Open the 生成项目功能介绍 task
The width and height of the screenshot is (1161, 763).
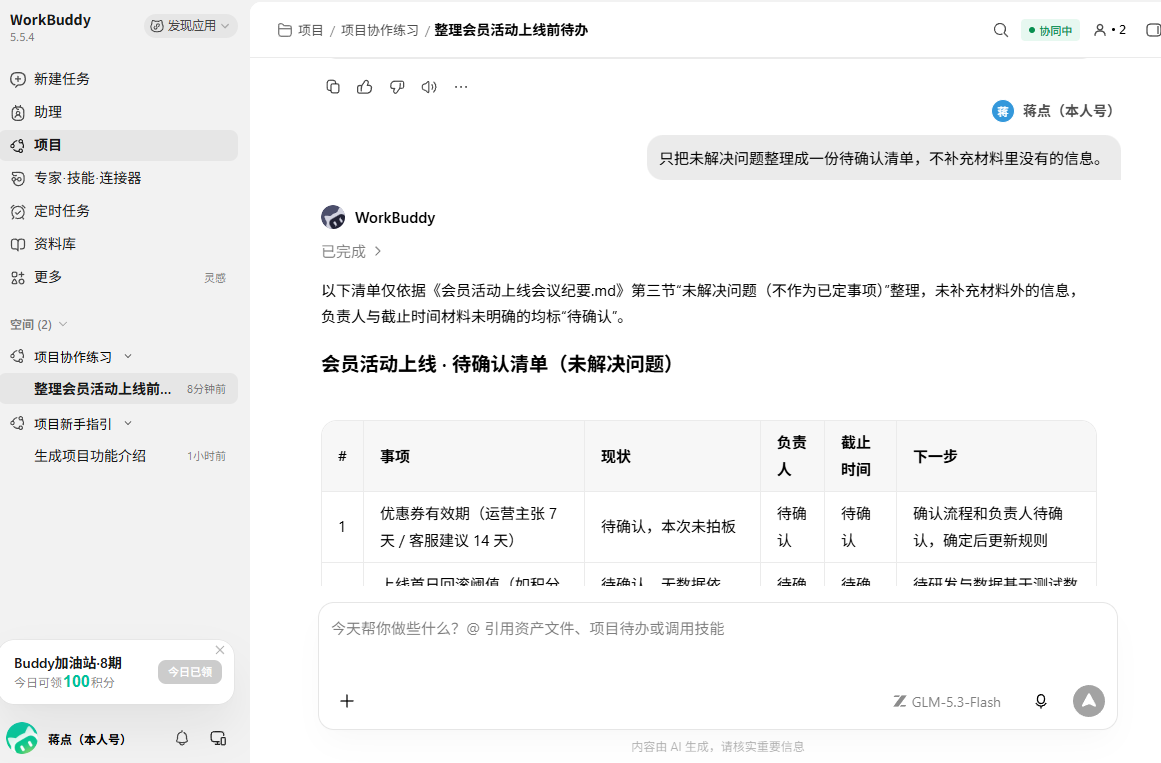[118, 456]
